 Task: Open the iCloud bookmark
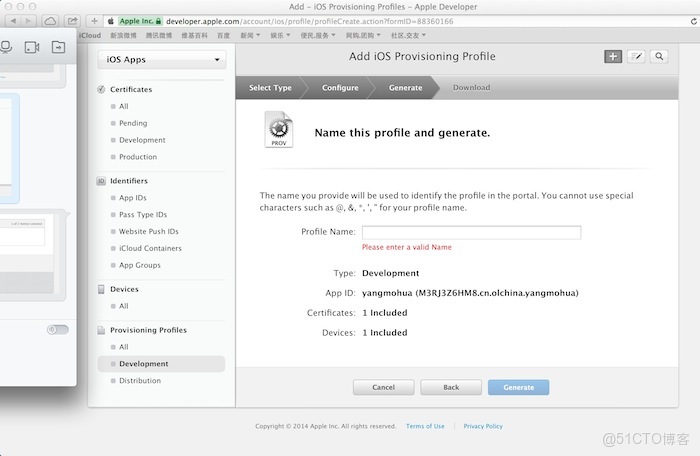pos(90,35)
